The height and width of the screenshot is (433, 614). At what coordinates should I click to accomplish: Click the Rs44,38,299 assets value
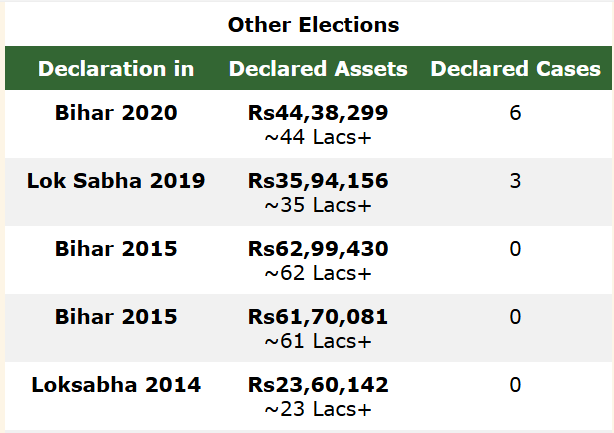(x=318, y=113)
